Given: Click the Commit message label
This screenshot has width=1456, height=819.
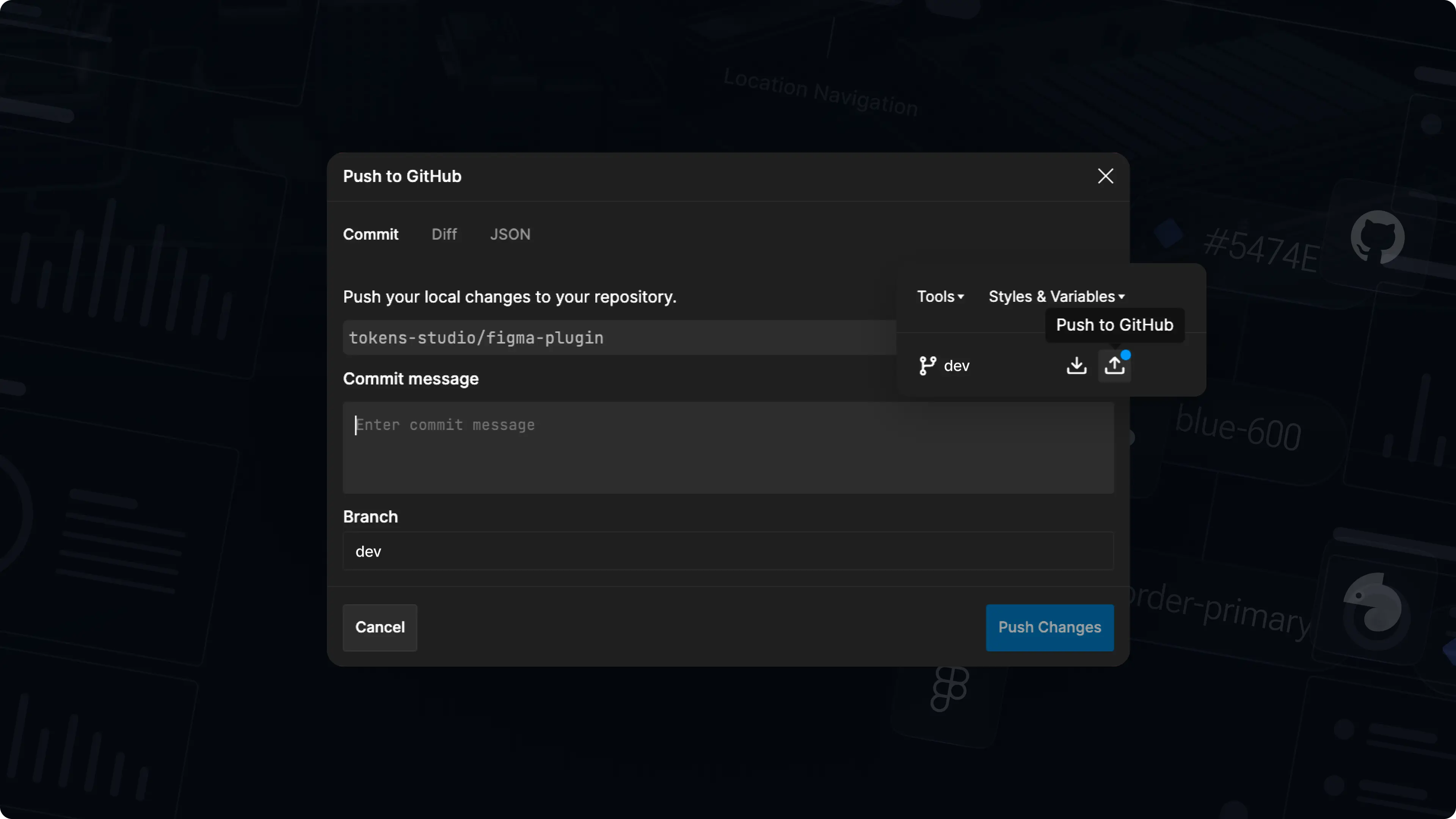Looking at the screenshot, I should 410,379.
